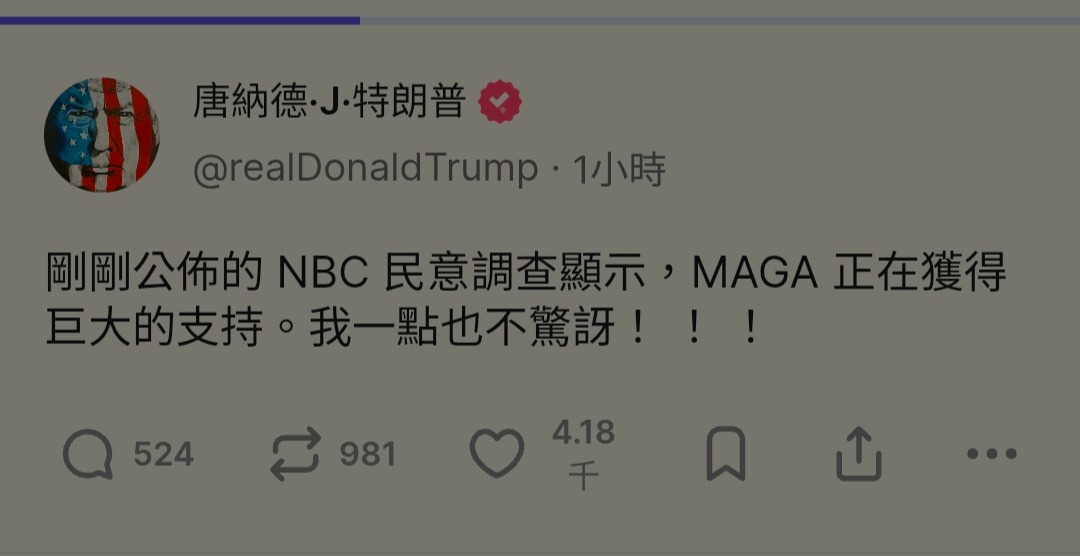Open the 唐納德·J·特朗普 display name
The width and height of the screenshot is (1080, 556).
[x=329, y=101]
